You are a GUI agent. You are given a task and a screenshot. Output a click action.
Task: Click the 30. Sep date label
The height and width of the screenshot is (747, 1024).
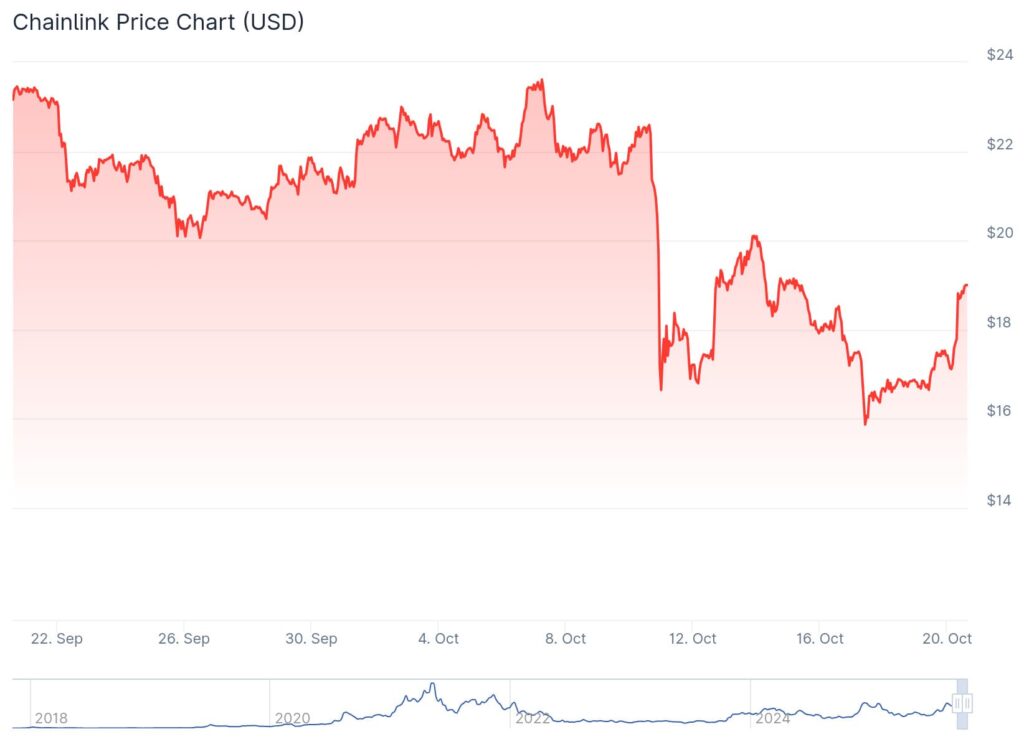(310, 638)
